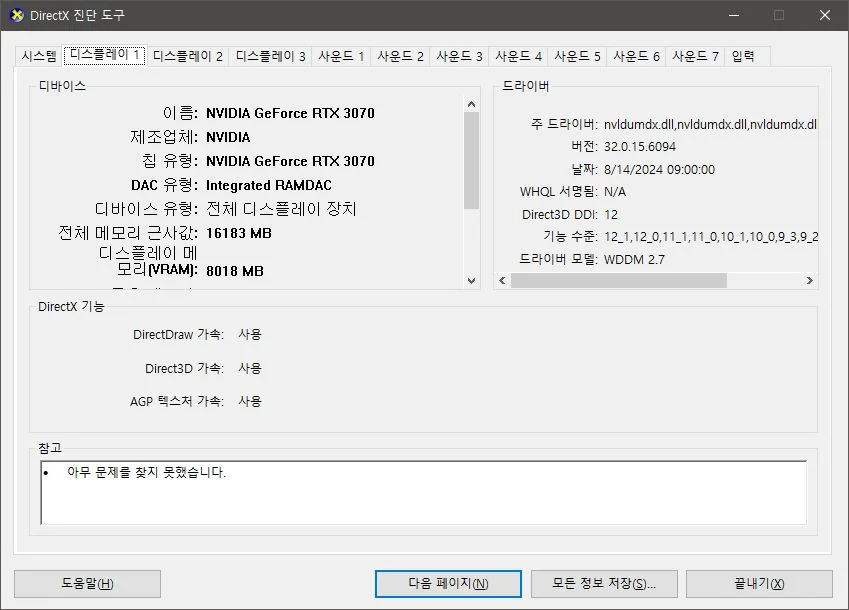Click the 전체 디스플레이 장치 value
The width and height of the screenshot is (849, 610).
click(281, 209)
